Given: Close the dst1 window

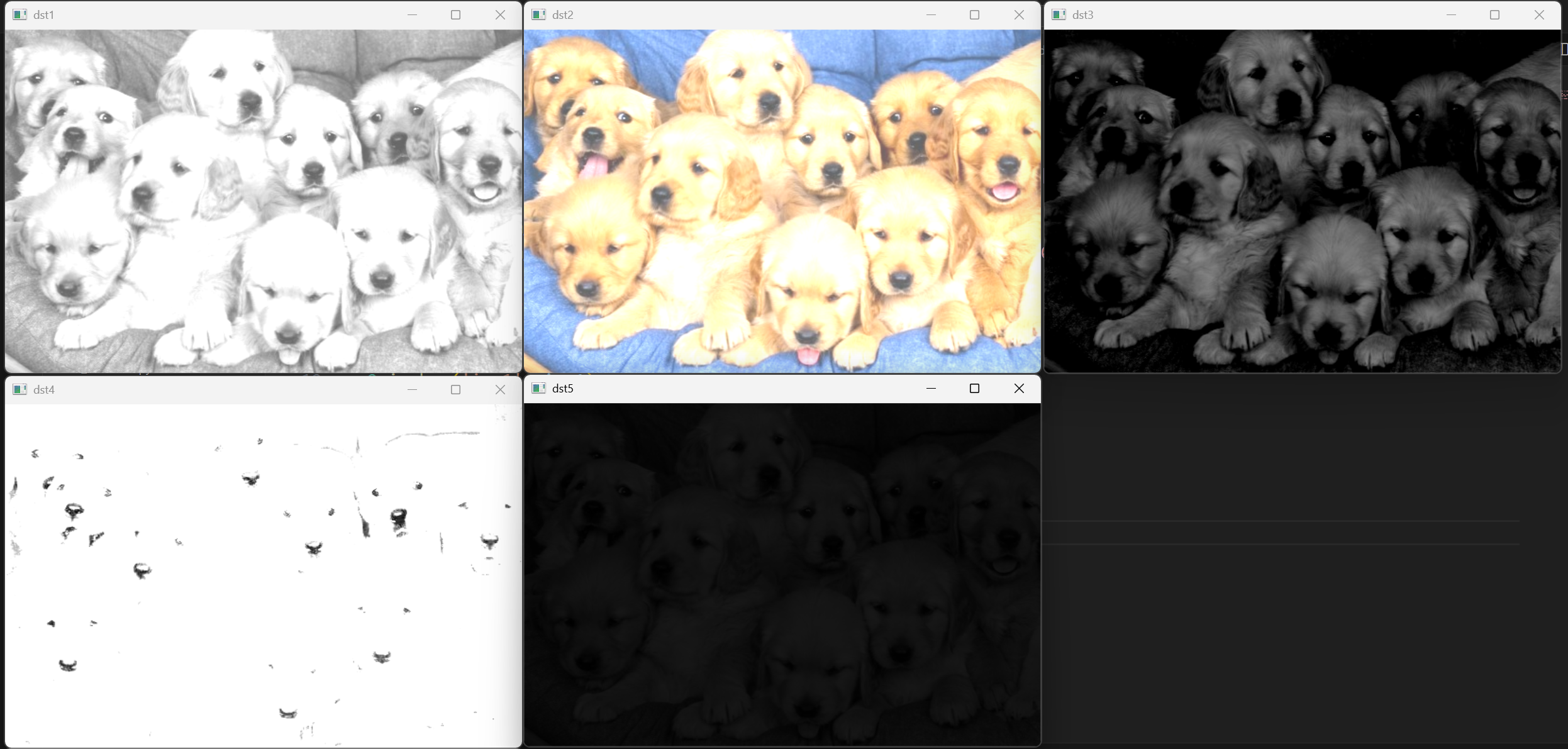Looking at the screenshot, I should click(500, 14).
